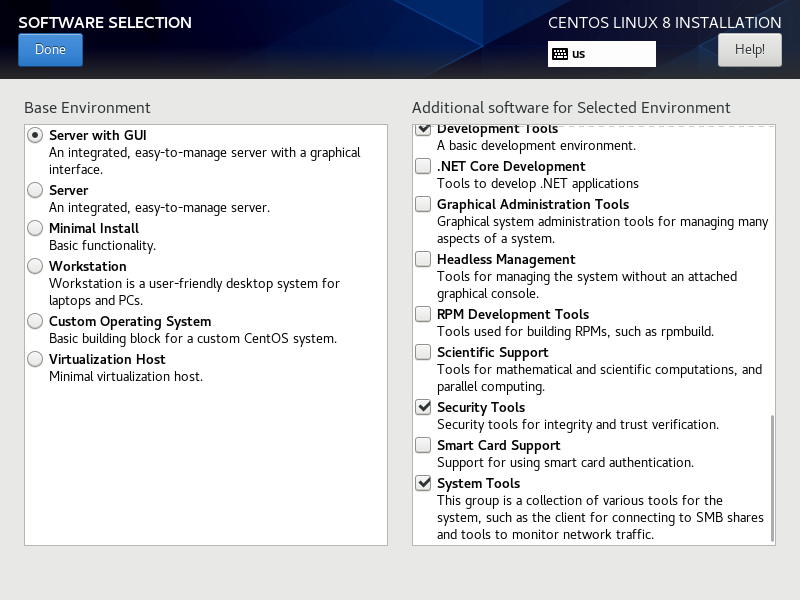The image size is (800, 600).
Task: Uncheck the Development Tools checkbox
Action: click(423, 130)
